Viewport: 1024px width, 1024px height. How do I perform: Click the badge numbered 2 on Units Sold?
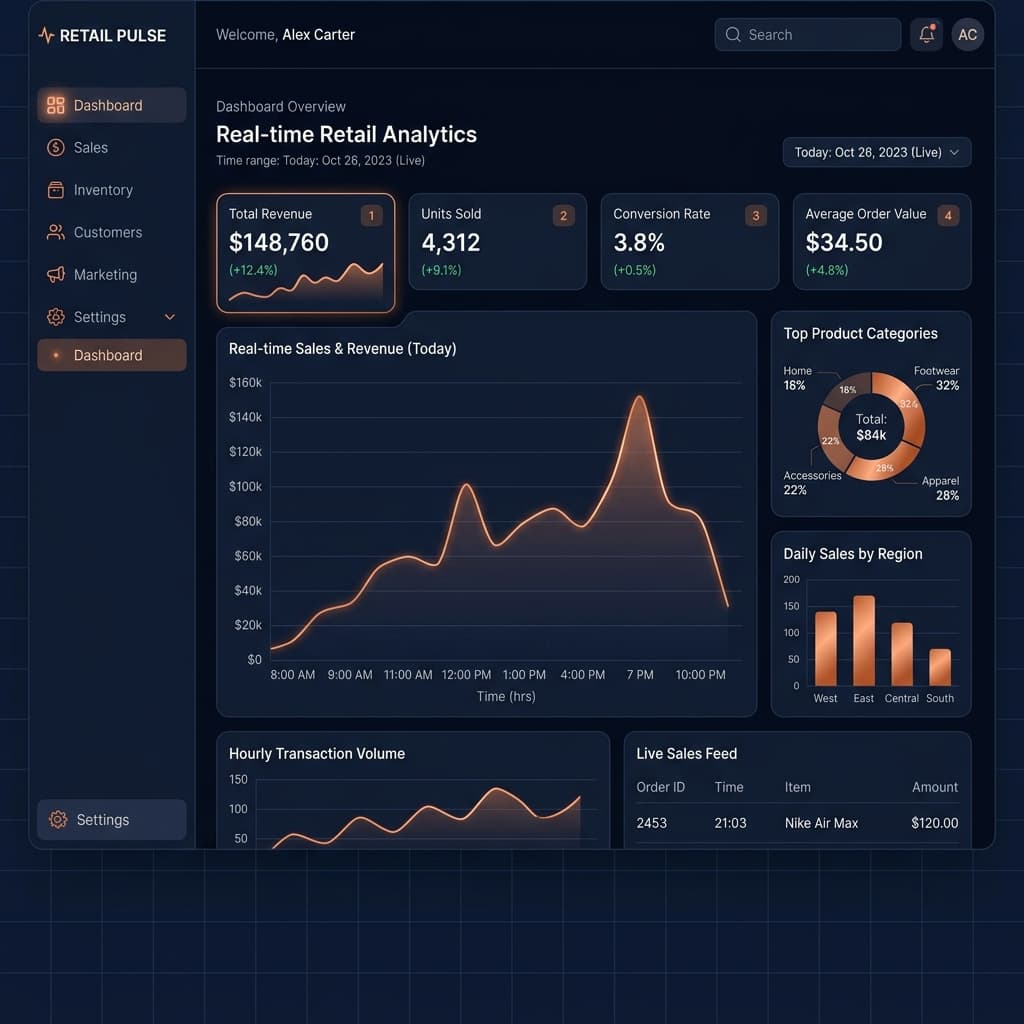(564, 216)
